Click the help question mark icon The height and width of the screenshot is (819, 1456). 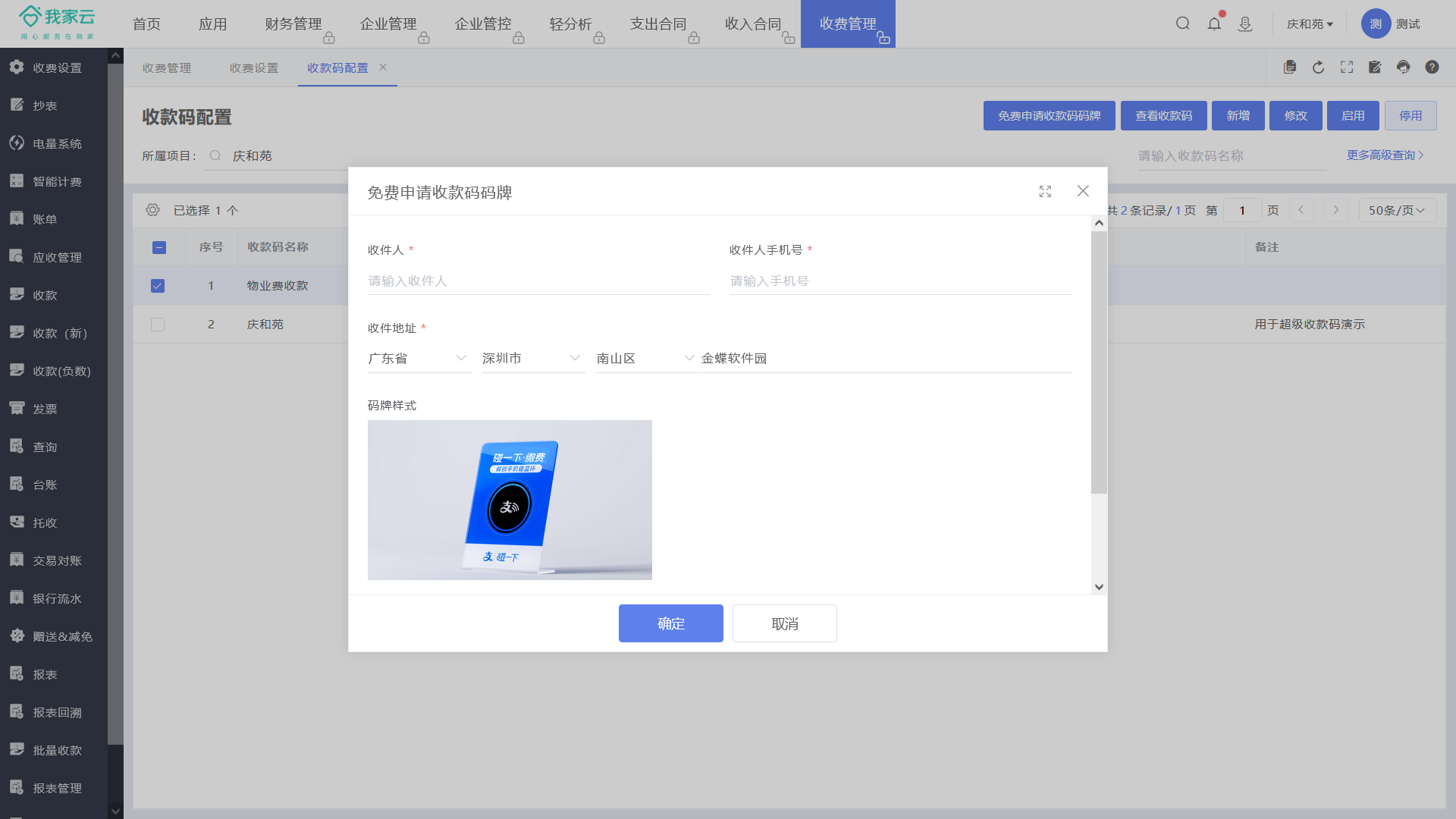coord(1432,67)
